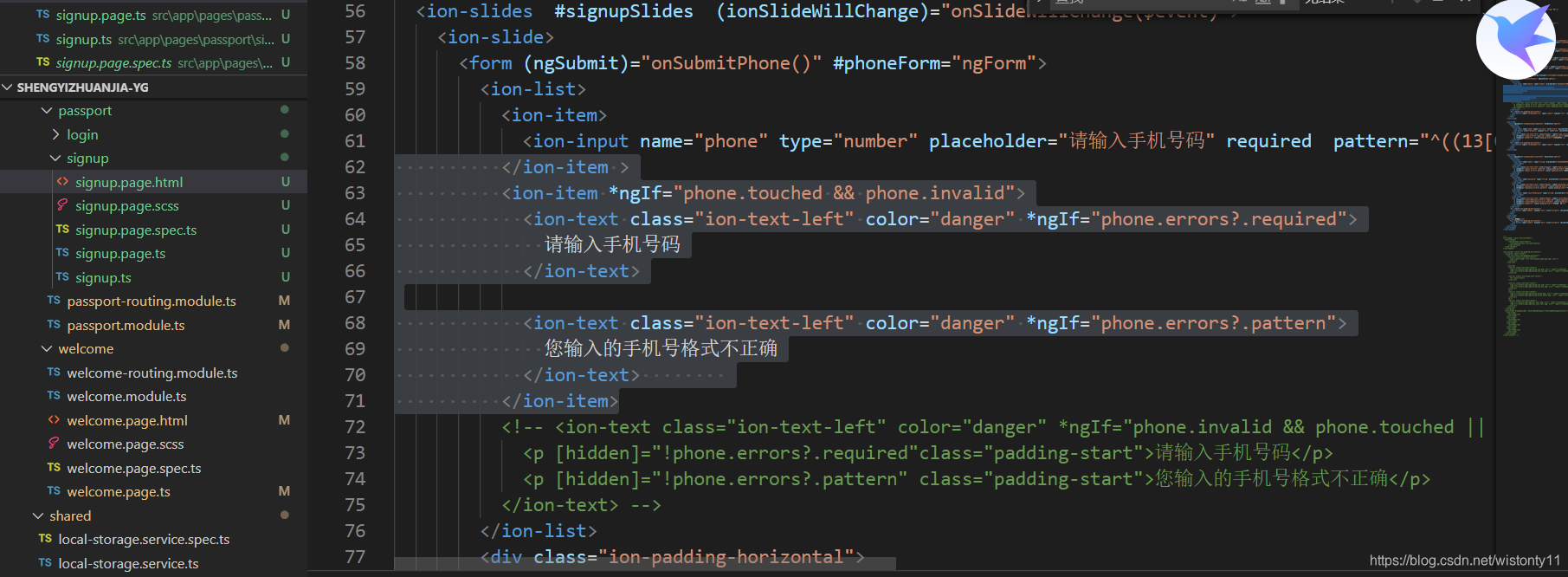The image size is (1568, 577).
Task: Click text 请输入手机号码 on line 65
Action: click(612, 245)
